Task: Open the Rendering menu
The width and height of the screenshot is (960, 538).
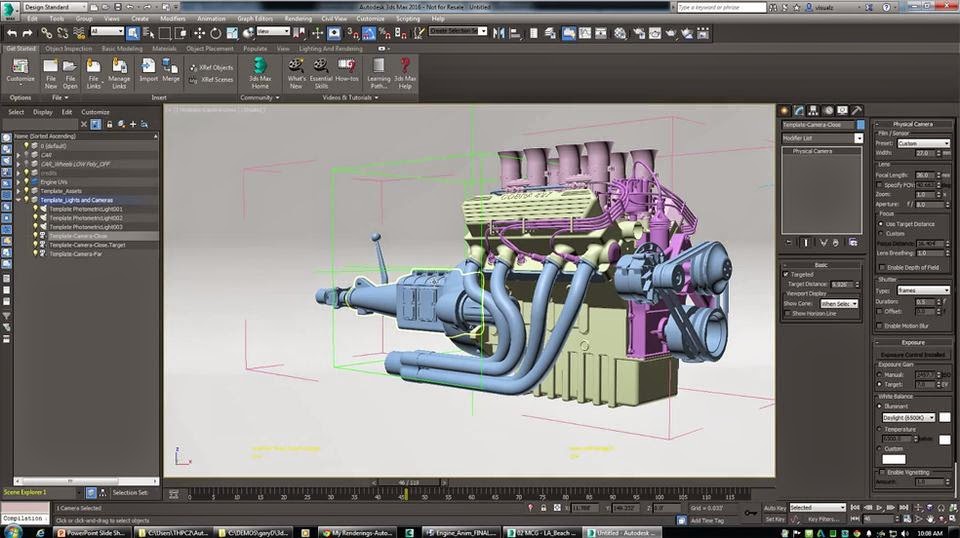Action: click(299, 18)
